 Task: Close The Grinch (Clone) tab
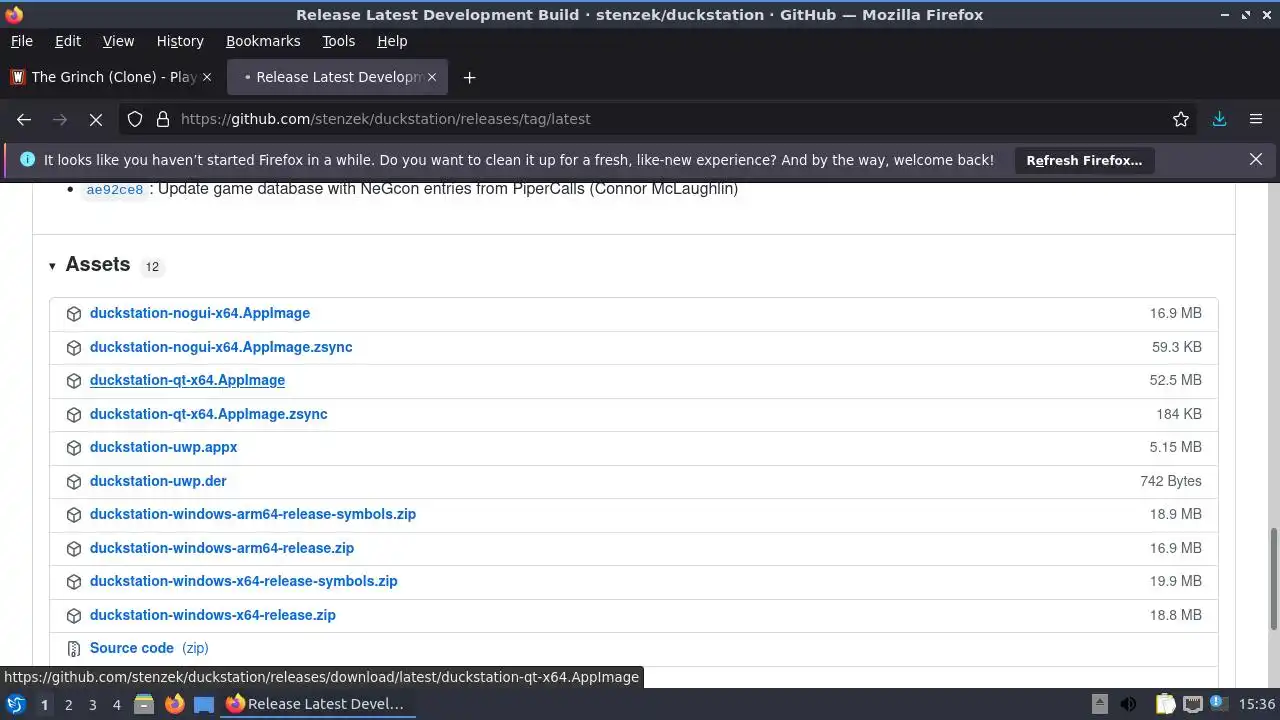(207, 77)
